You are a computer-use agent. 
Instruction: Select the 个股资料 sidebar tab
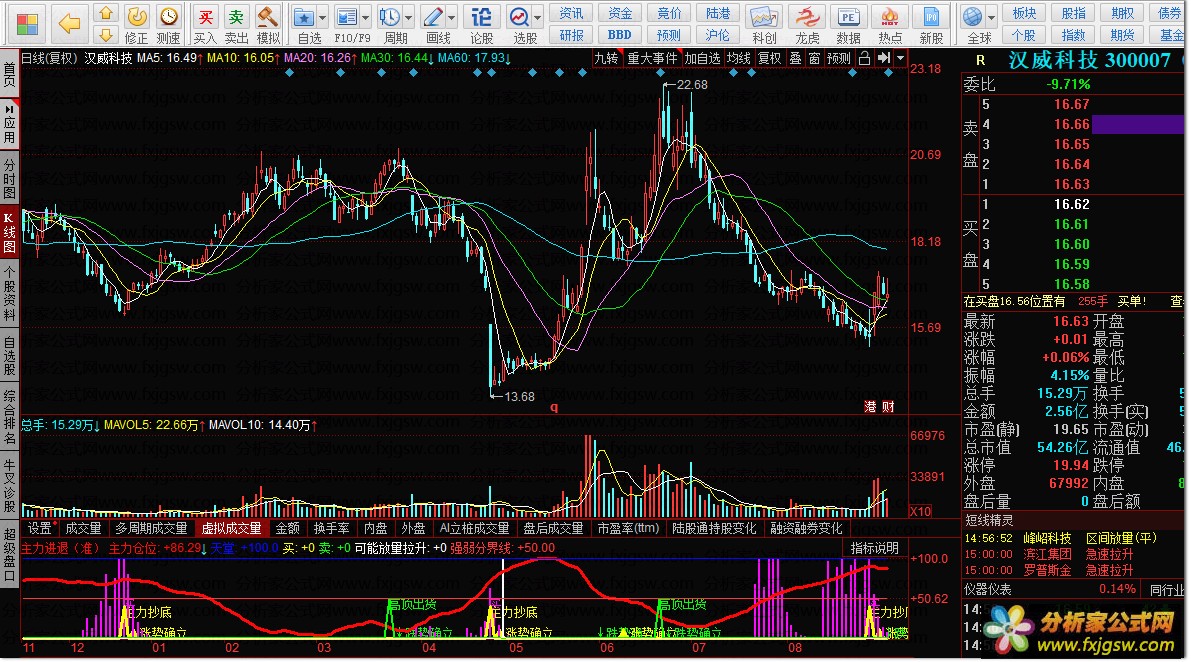tap(9, 295)
